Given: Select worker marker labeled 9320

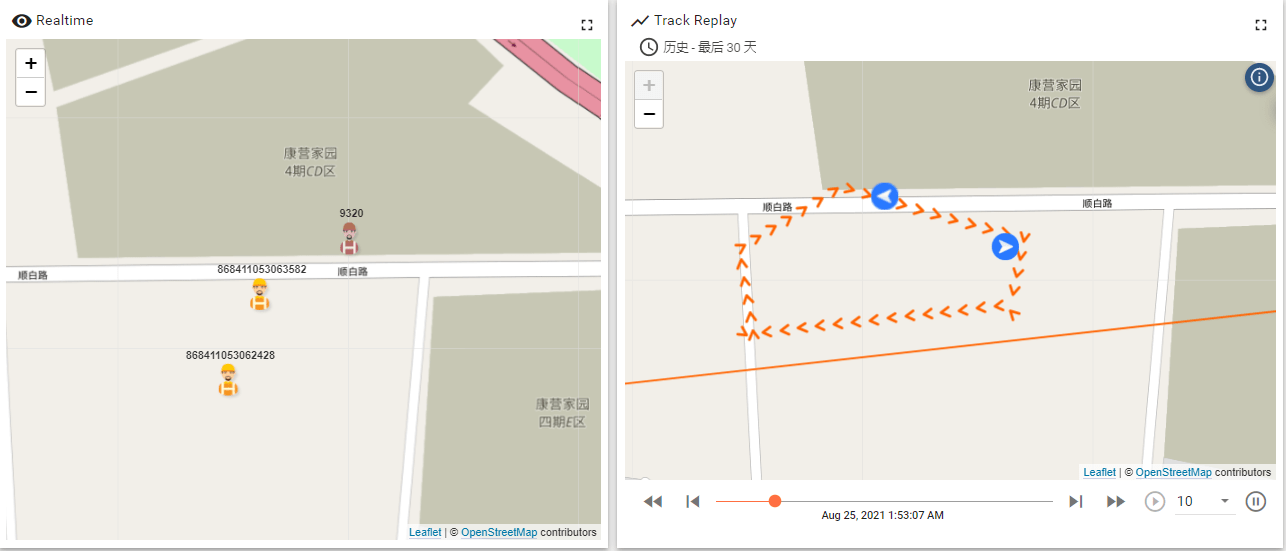Looking at the screenshot, I should [x=349, y=238].
